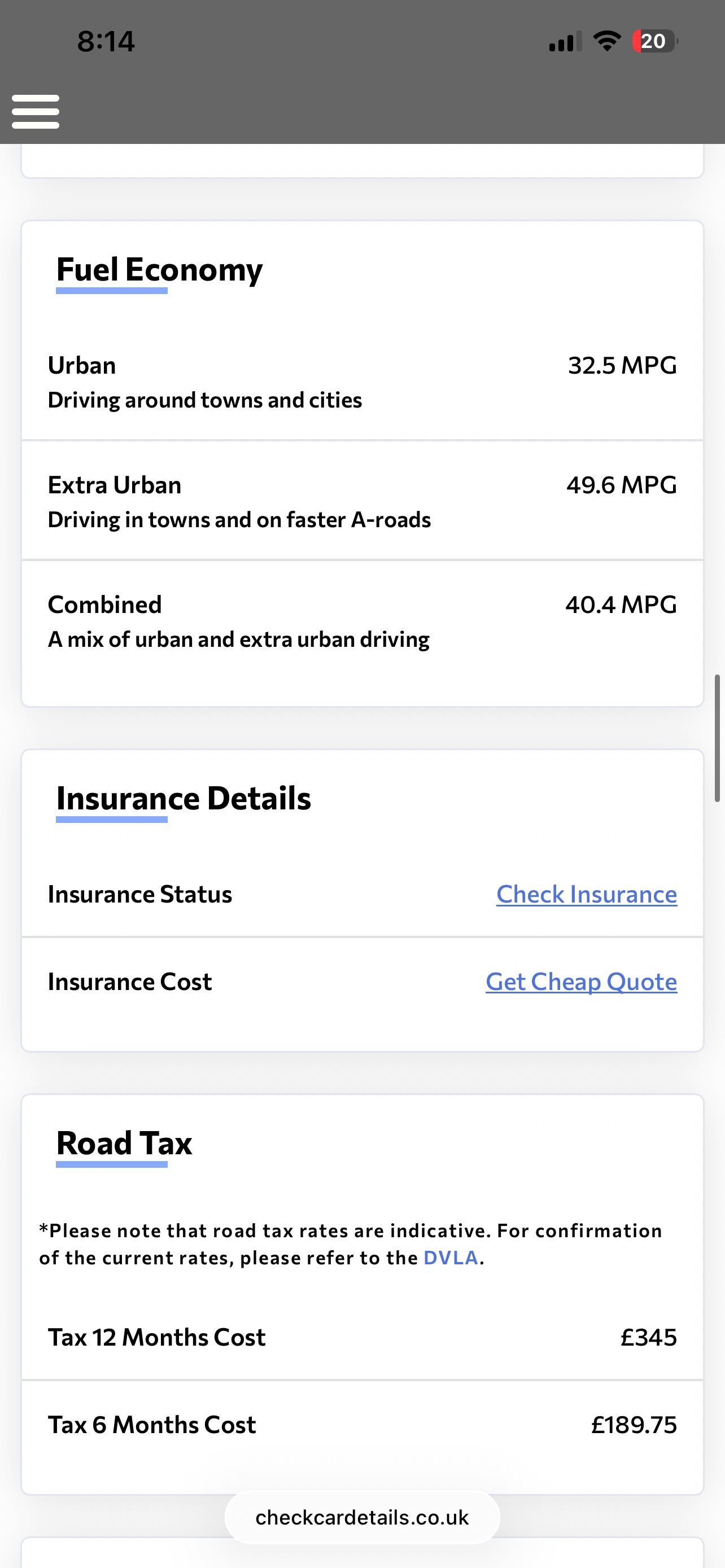Select the Tax 12 Months Cost row

point(362,1337)
